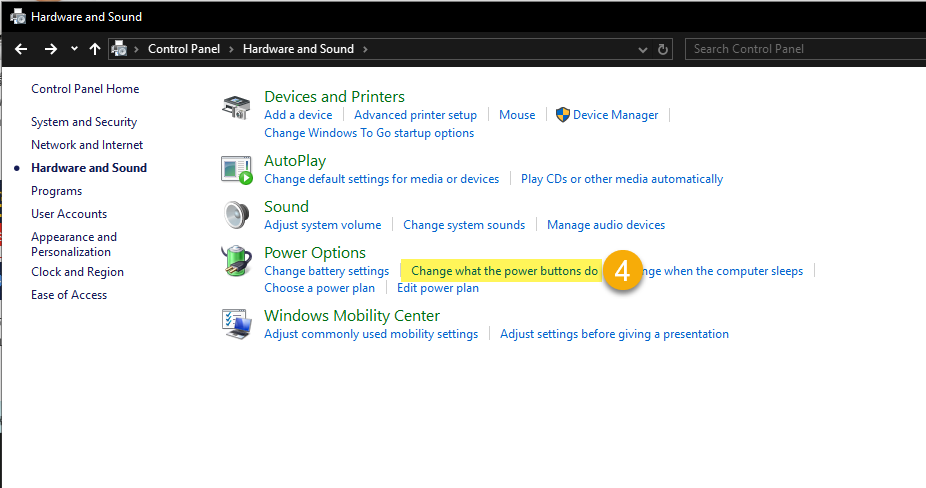Click Change system sounds

[x=464, y=225]
